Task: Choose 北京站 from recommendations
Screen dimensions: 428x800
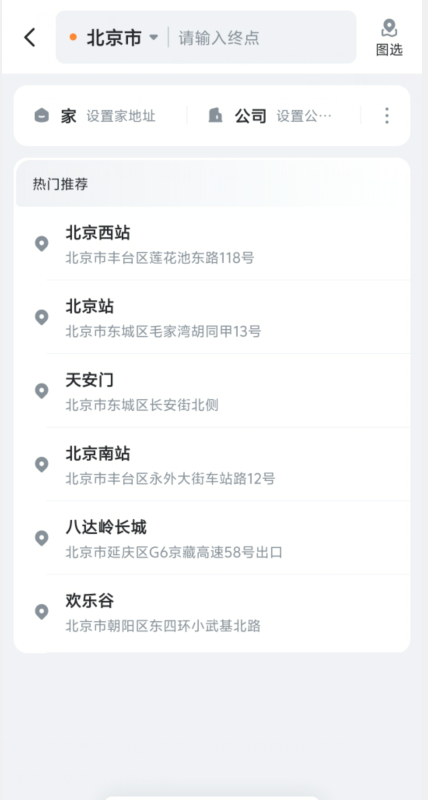Action: click(x=228, y=317)
